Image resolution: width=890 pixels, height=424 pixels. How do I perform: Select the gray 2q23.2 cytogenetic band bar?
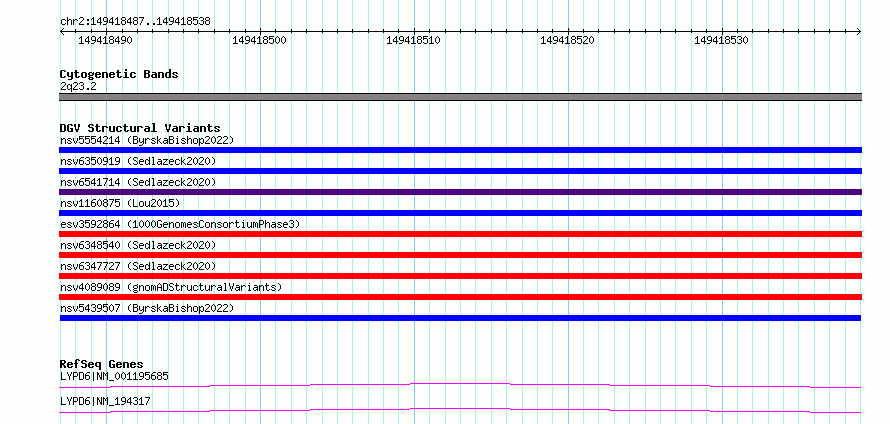pos(460,97)
